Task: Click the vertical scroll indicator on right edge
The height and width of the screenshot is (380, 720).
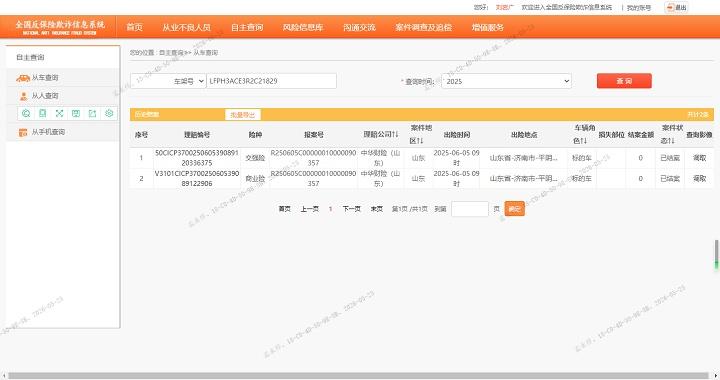Action: click(x=716, y=255)
